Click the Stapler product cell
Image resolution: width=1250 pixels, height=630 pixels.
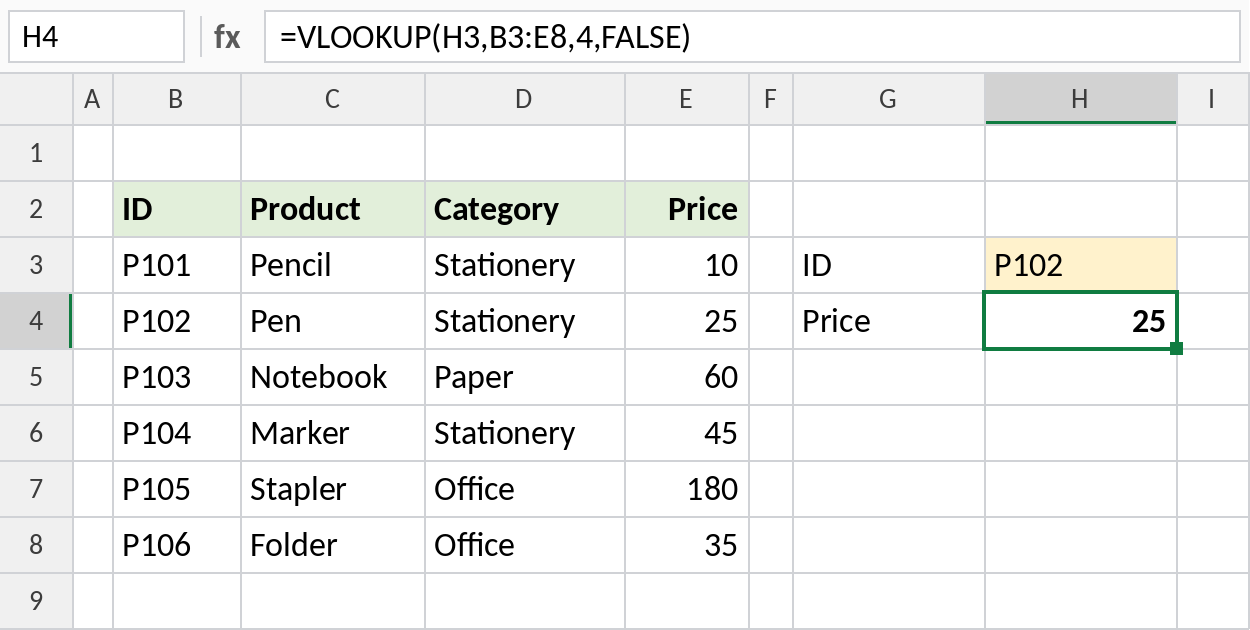coord(333,489)
